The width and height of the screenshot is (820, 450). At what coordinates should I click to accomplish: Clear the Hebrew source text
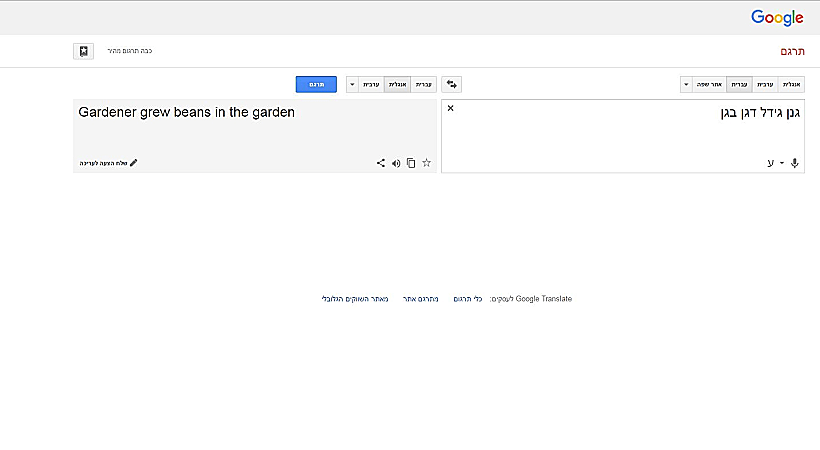coord(450,108)
